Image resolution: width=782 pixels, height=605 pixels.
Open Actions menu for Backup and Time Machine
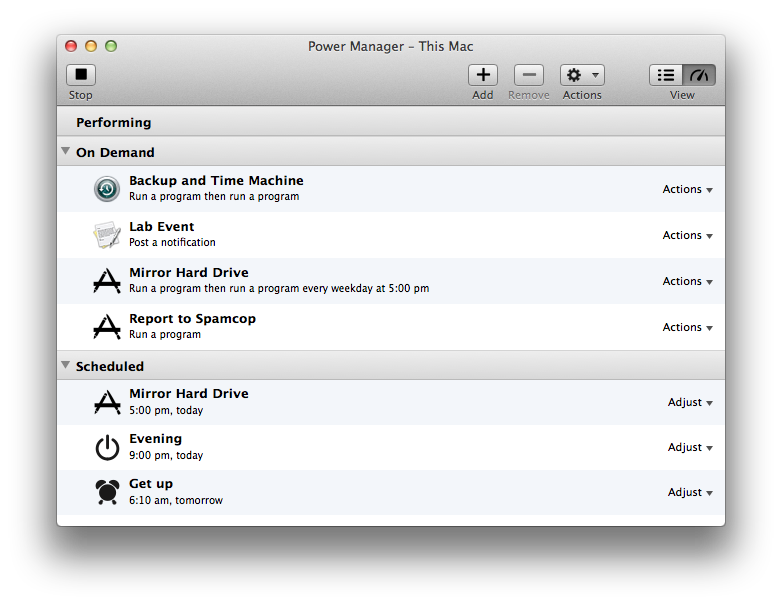click(687, 190)
